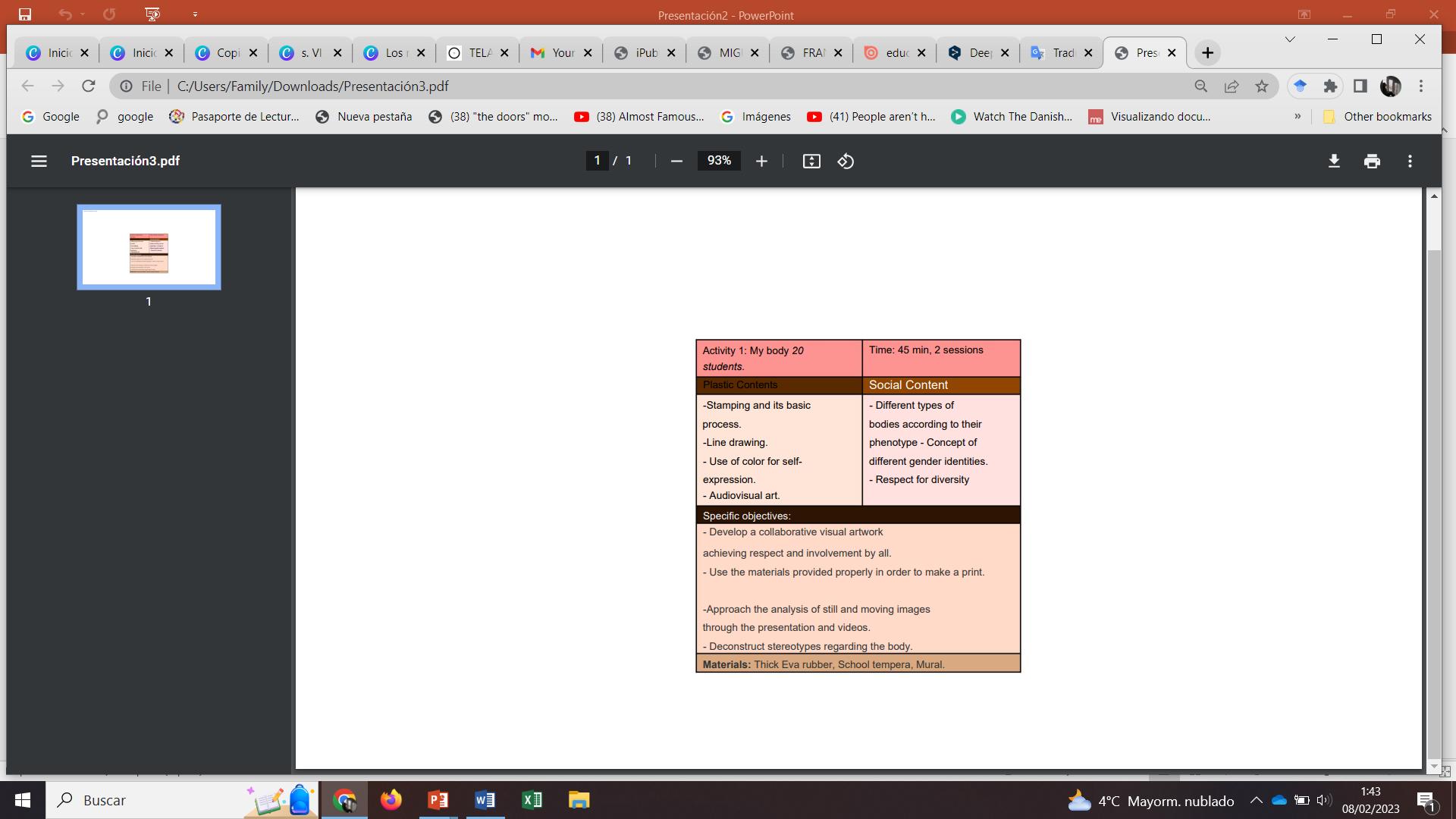
Task: Zoom in with the plus icon
Action: (x=761, y=161)
